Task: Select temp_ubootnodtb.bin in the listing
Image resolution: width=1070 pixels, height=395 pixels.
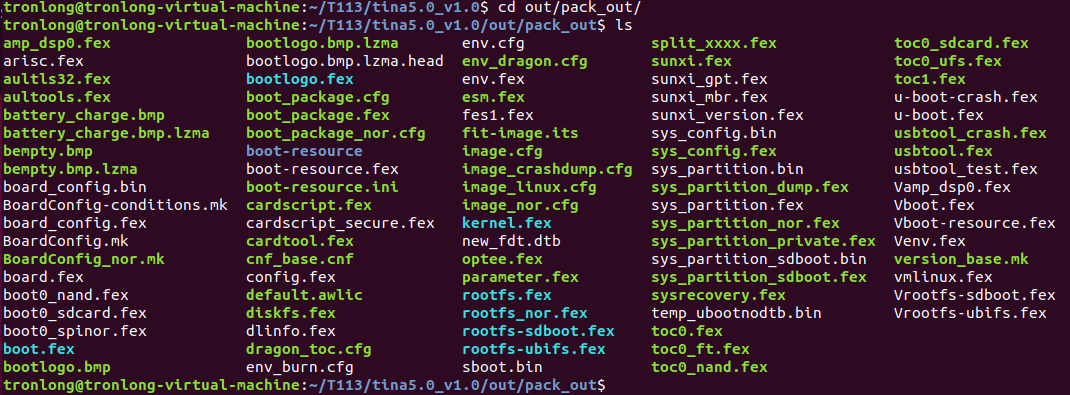Action: tap(736, 313)
